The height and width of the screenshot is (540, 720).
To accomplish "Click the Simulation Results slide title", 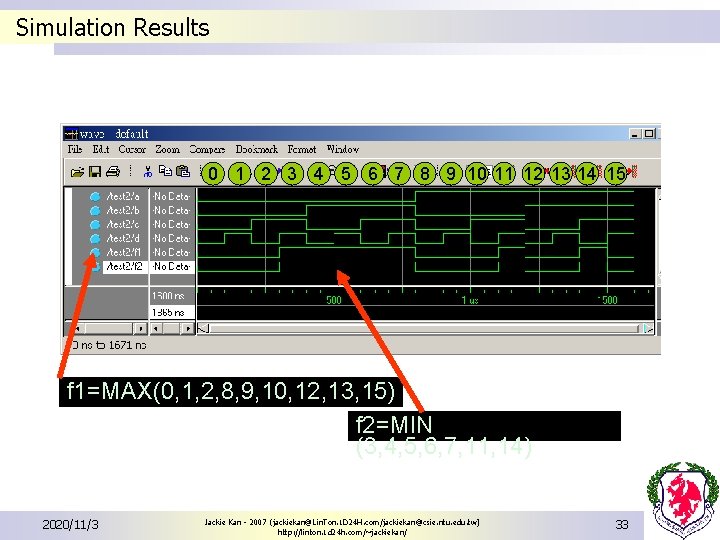I will (112, 28).
